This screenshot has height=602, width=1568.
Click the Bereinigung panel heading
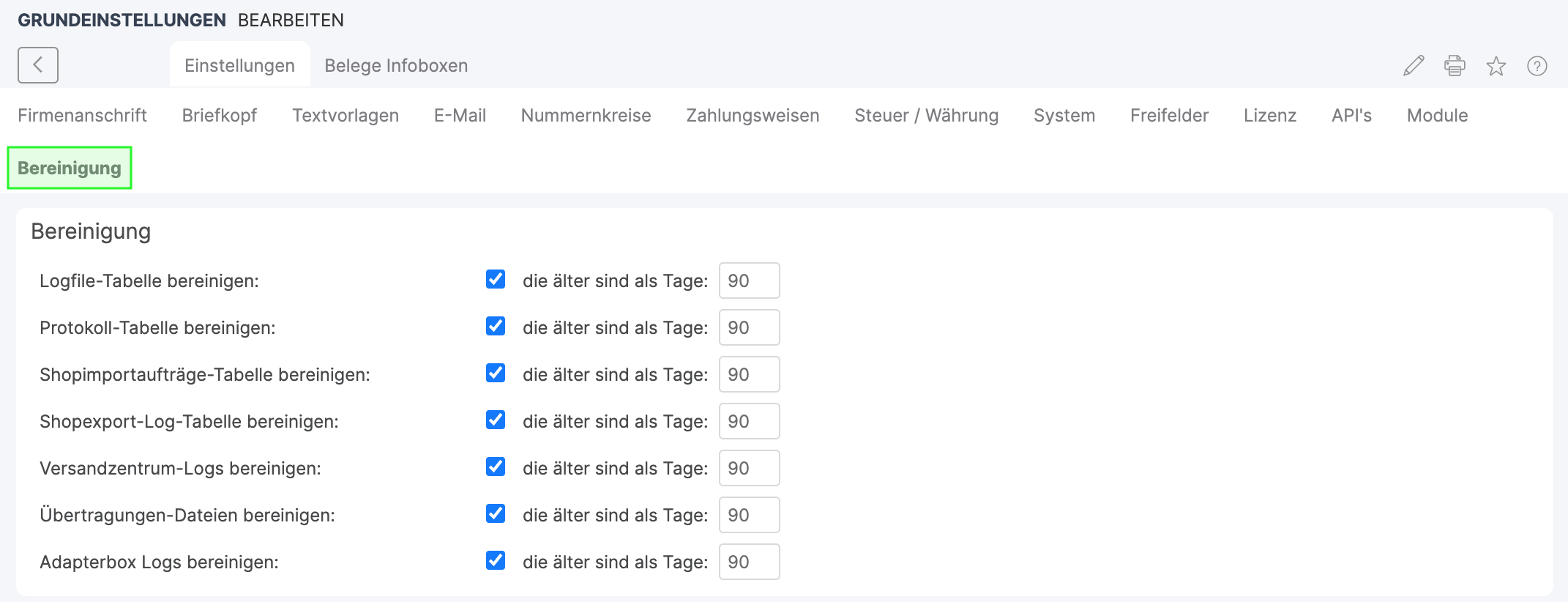[91, 231]
